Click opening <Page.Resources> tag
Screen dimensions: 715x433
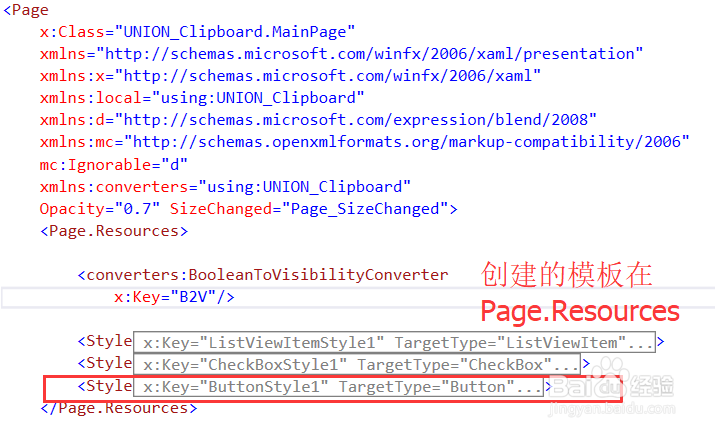click(114, 231)
